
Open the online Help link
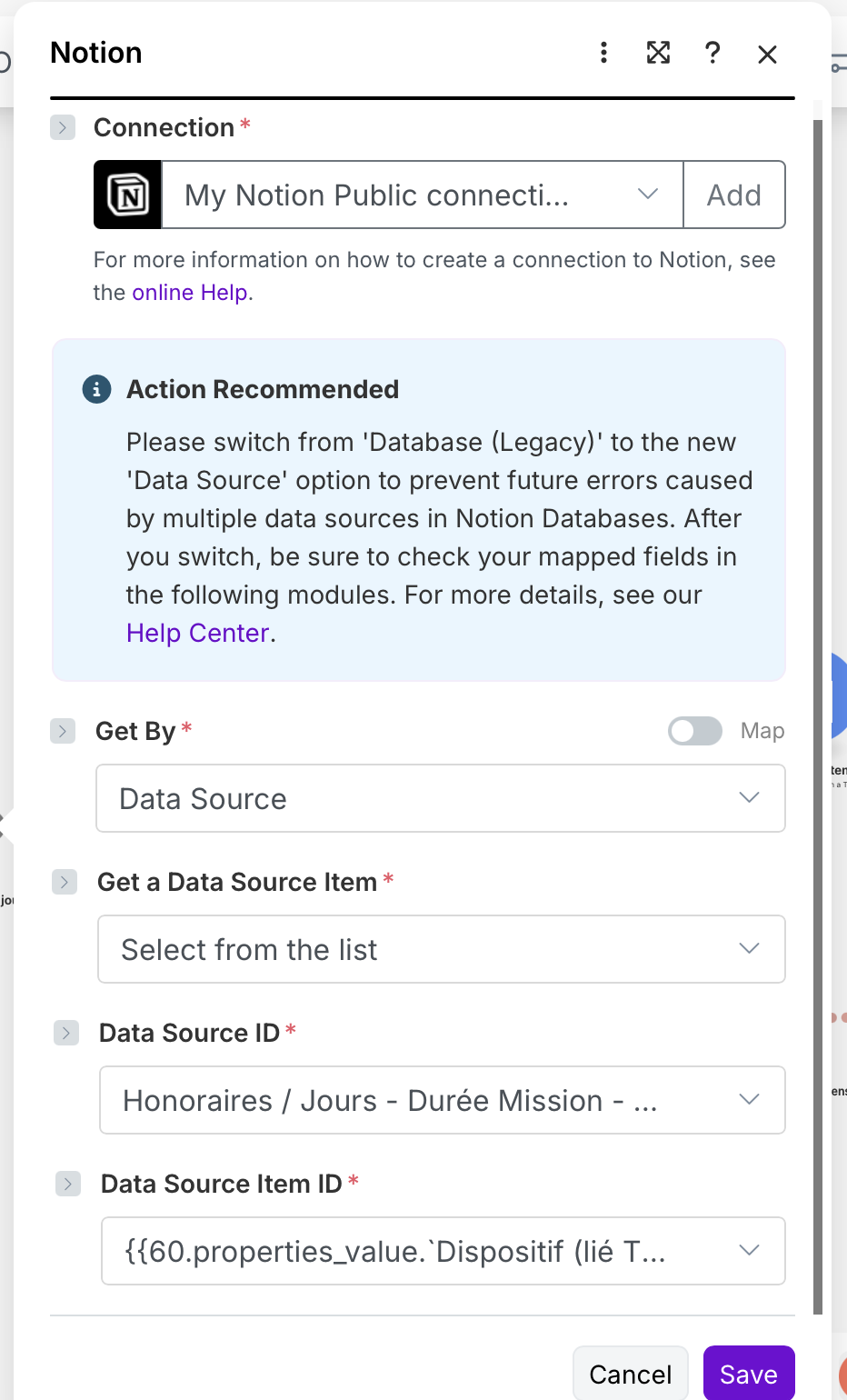click(190, 293)
